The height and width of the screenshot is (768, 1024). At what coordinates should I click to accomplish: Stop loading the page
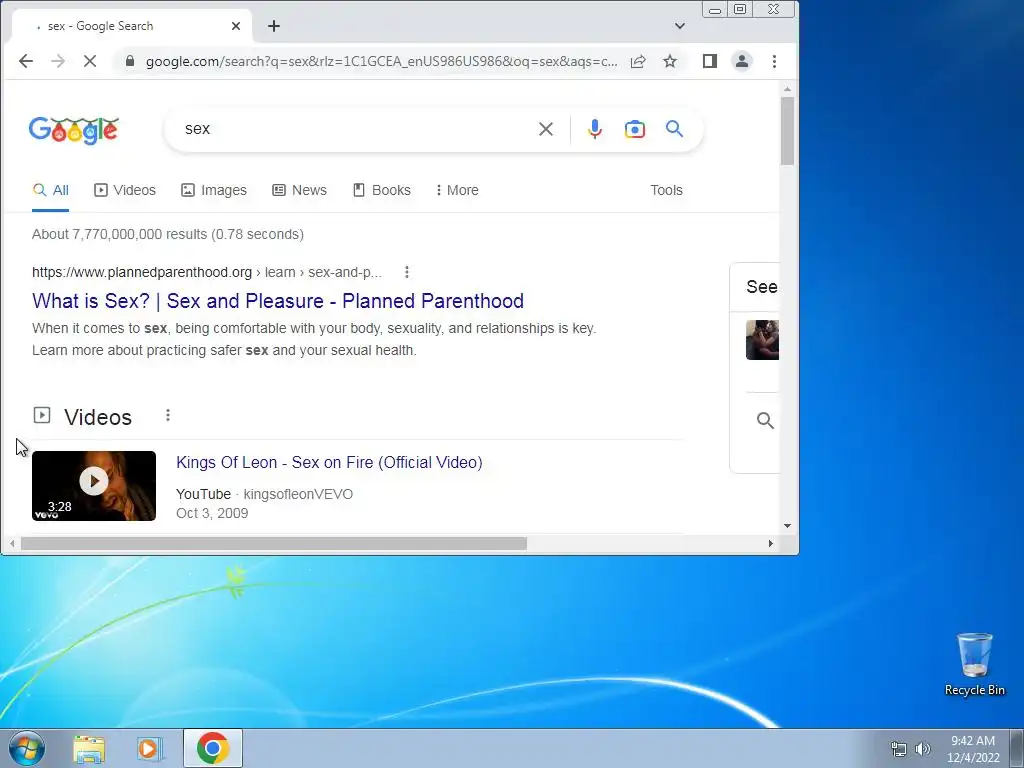(90, 61)
